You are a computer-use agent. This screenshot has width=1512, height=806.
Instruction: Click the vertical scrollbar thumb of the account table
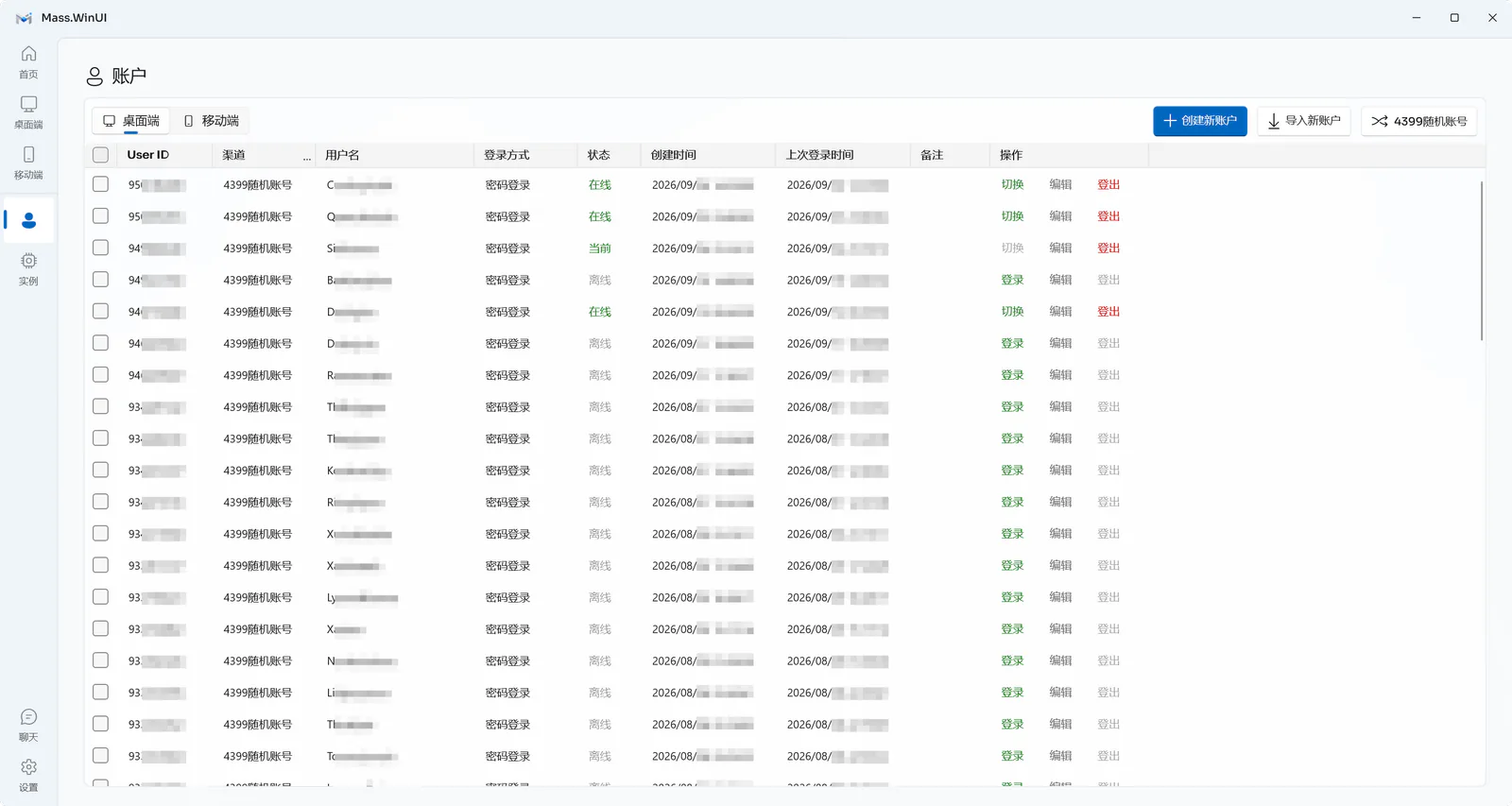[1481, 261]
